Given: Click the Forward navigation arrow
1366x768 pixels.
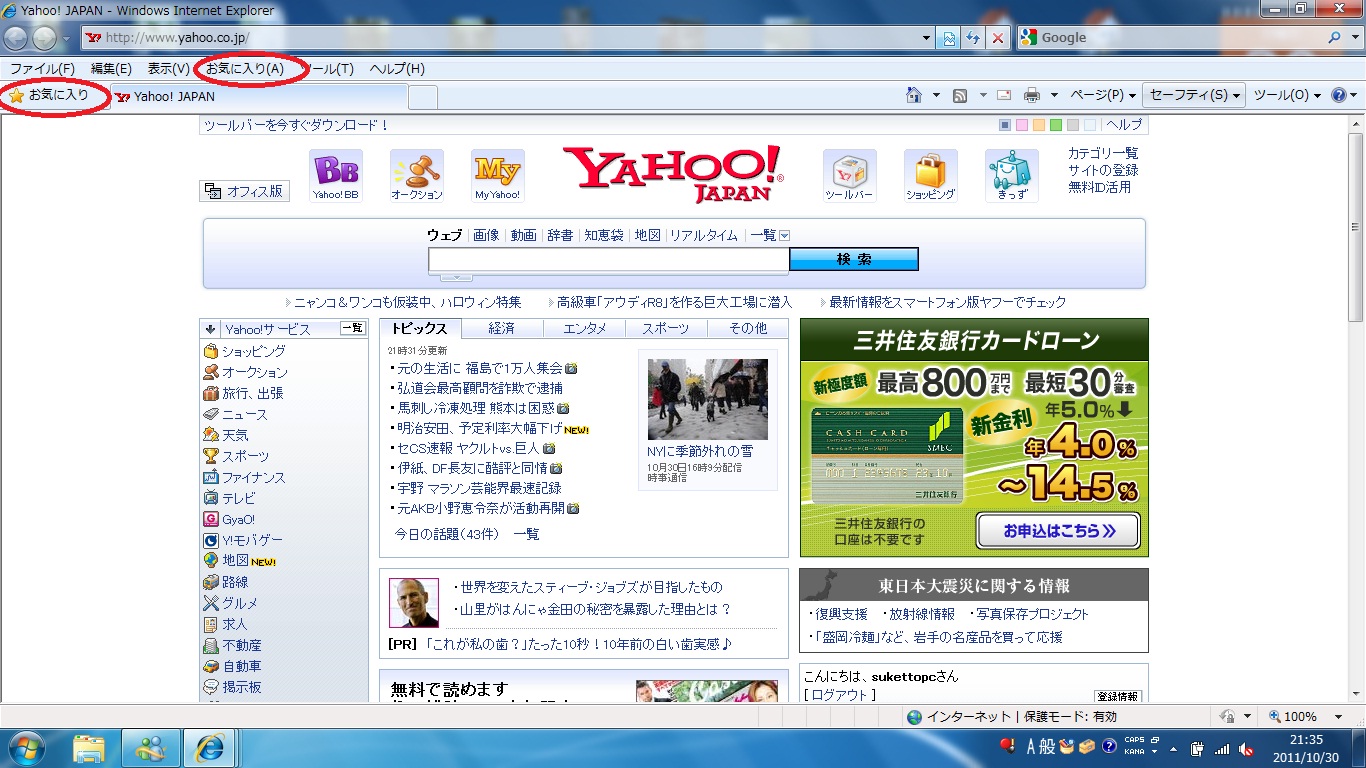Looking at the screenshot, I should (x=45, y=38).
